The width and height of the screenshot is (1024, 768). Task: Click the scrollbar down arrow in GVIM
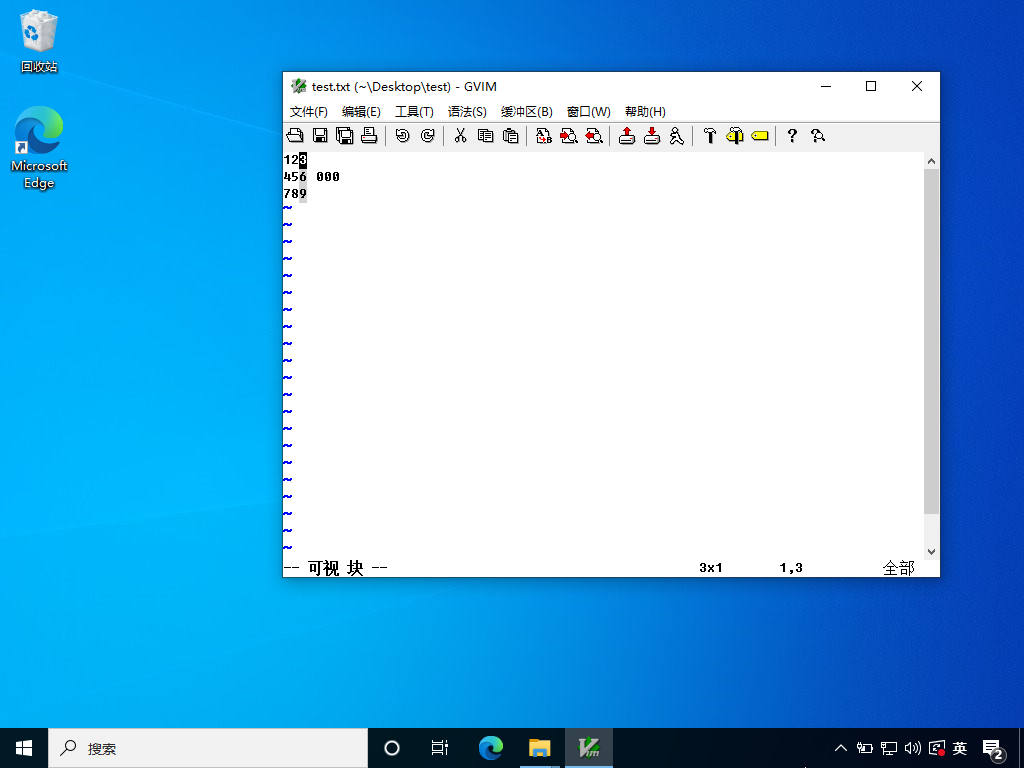tap(931, 551)
